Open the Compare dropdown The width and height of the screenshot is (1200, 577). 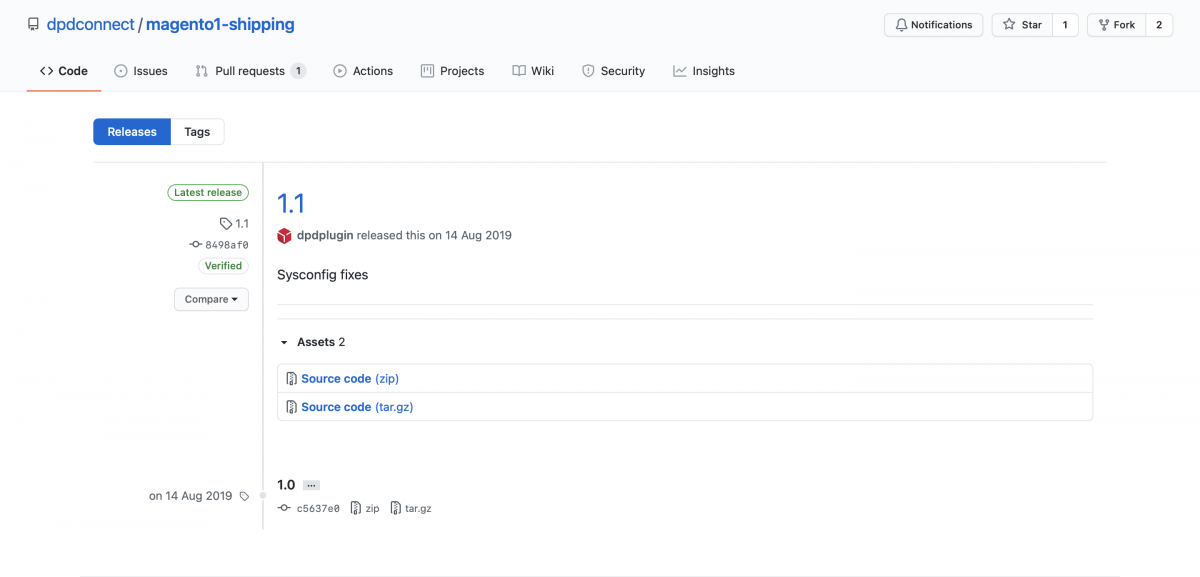click(211, 299)
